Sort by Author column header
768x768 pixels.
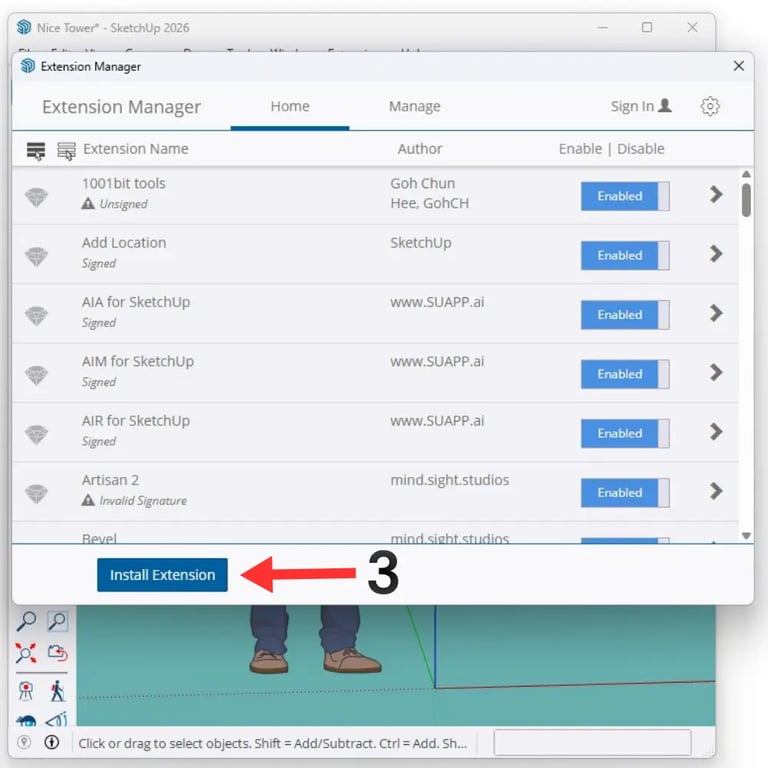click(x=420, y=148)
